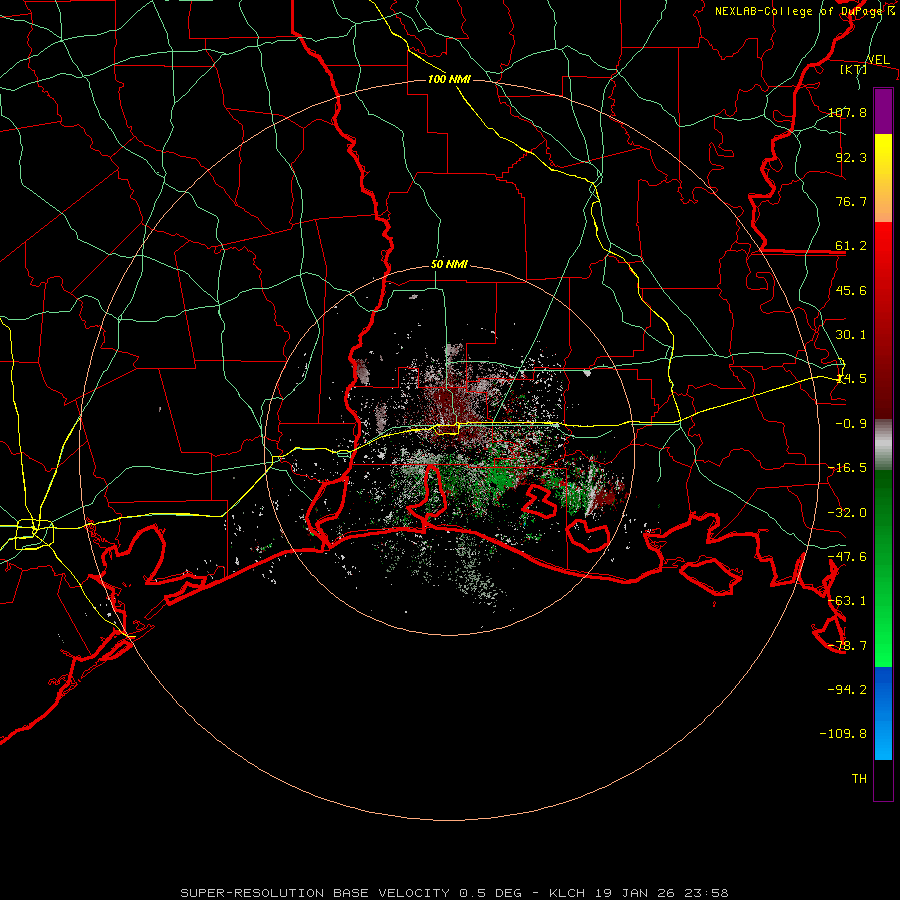Viewport: 900px width, 900px height.
Task: Click the 50 NMI range ring label
Action: [449, 265]
